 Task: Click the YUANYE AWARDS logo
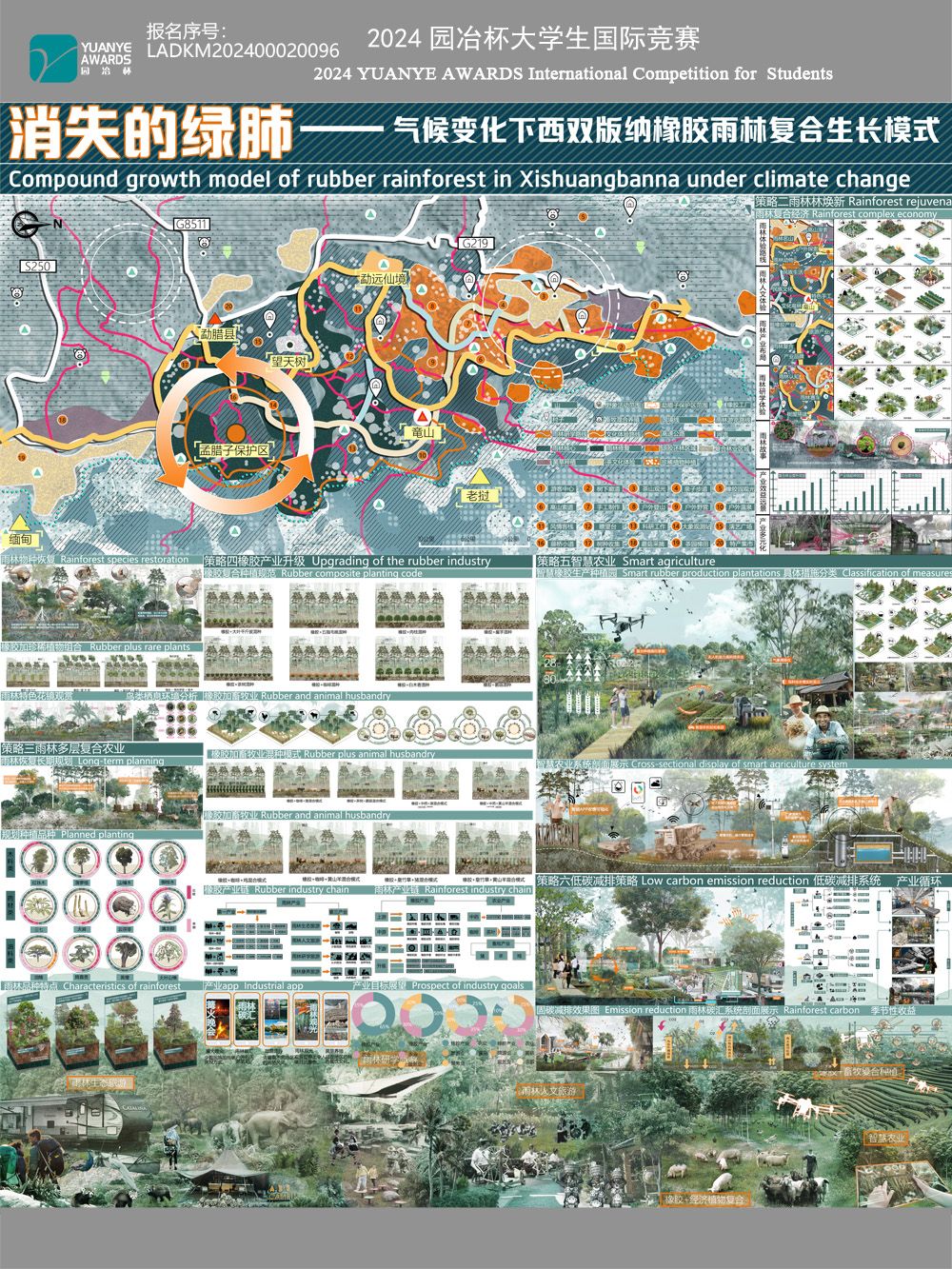click(x=80, y=57)
